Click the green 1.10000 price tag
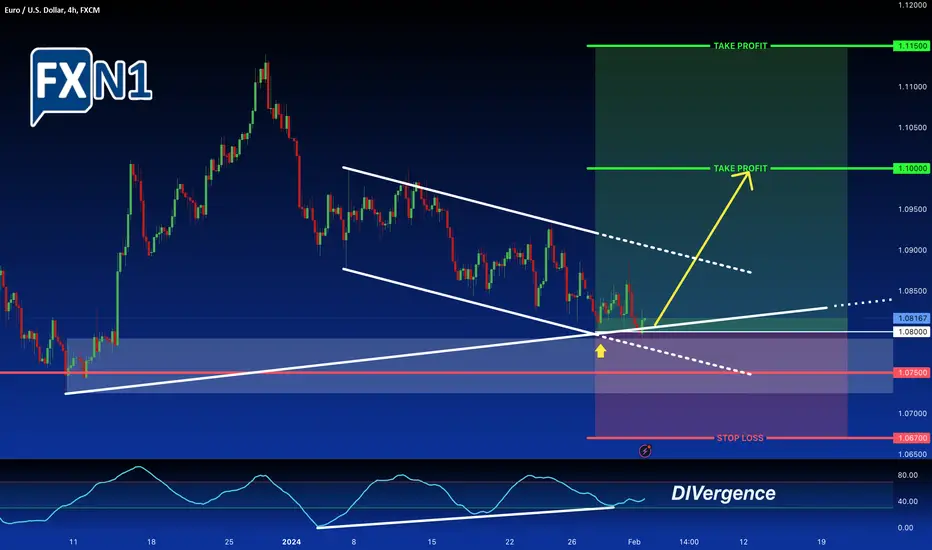The width and height of the screenshot is (932, 550). [912, 168]
